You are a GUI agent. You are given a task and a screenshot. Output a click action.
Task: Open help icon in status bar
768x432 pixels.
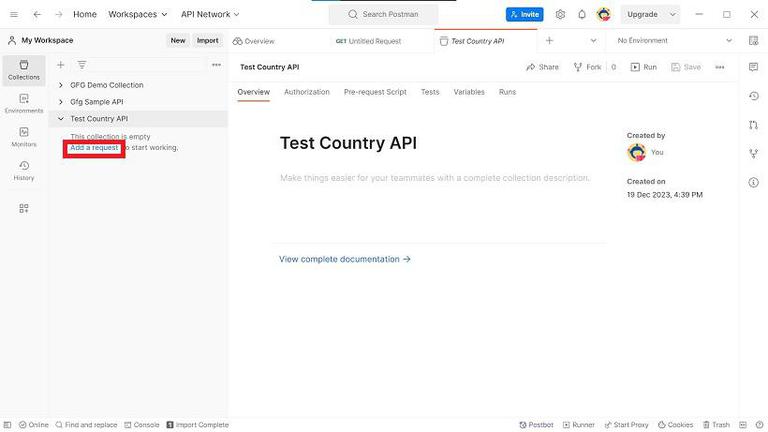point(759,425)
